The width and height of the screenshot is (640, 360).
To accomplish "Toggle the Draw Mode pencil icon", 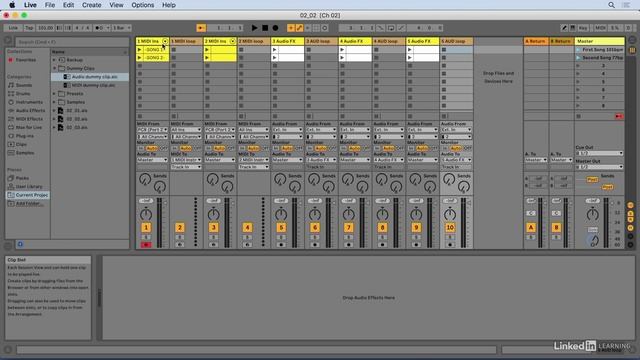I will (564, 28).
